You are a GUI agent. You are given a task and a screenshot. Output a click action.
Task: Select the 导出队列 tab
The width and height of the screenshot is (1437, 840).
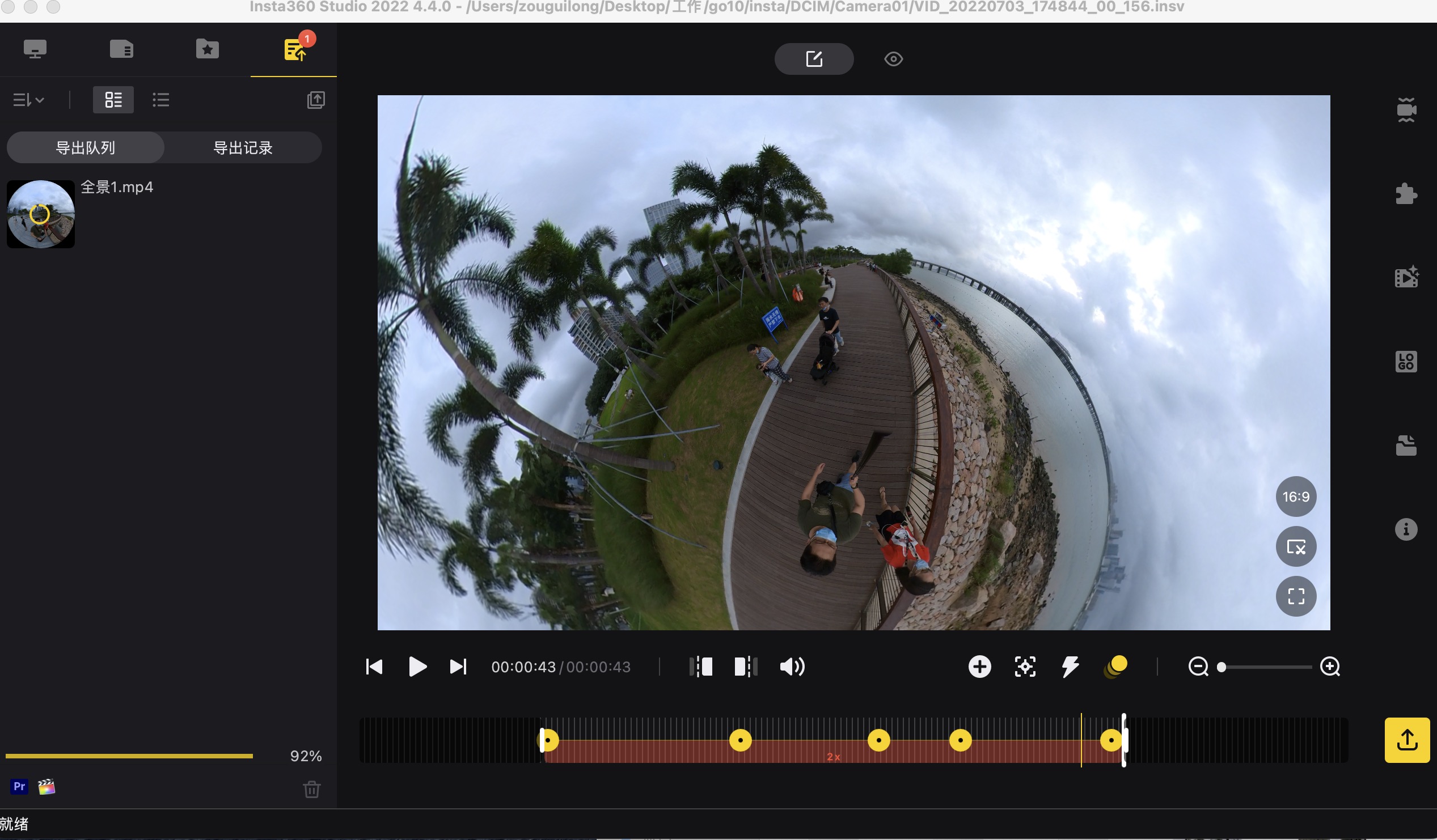(x=84, y=147)
